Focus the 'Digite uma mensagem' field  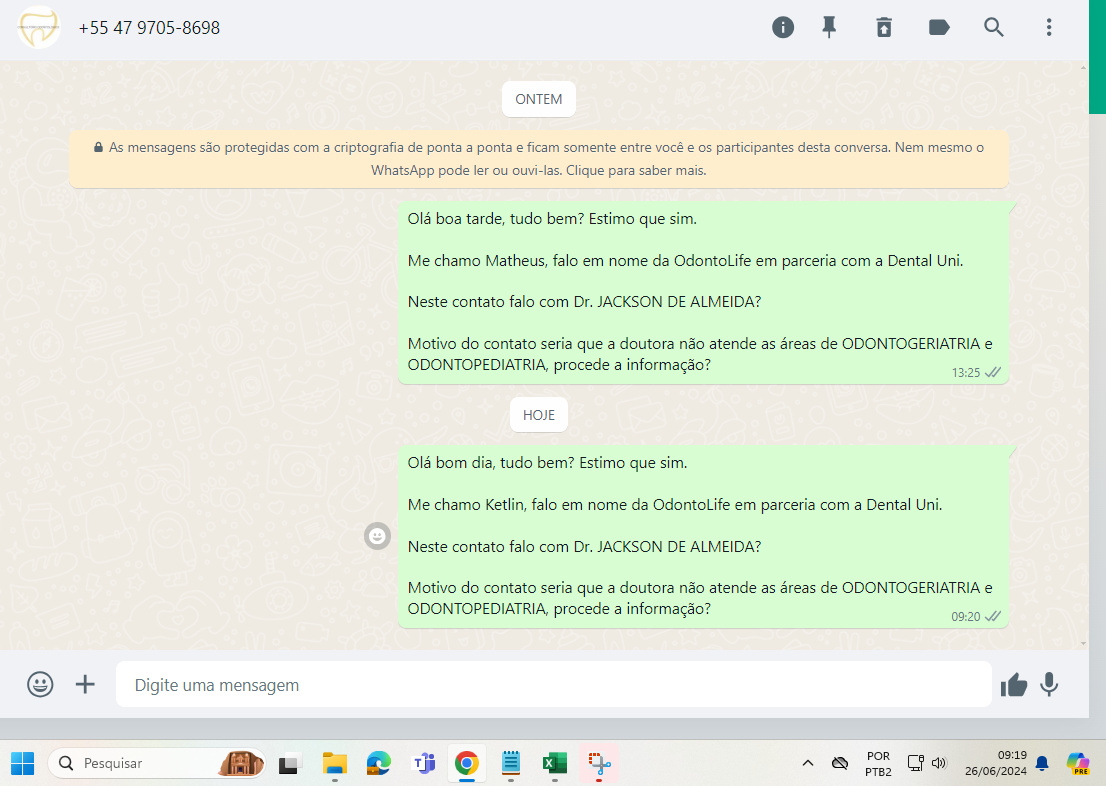coord(554,684)
